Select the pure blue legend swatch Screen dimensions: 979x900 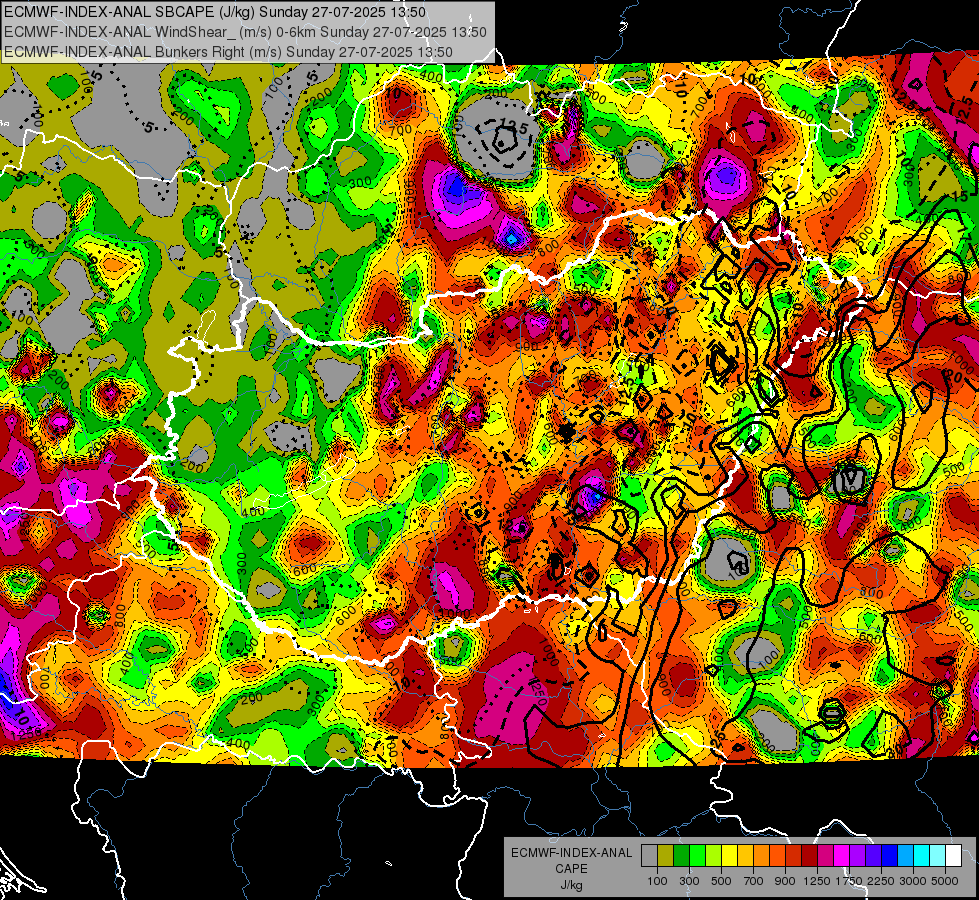(x=890, y=855)
